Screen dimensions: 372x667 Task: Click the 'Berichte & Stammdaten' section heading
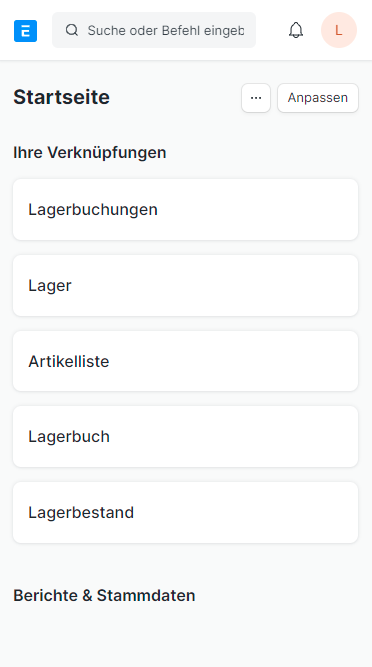[104, 595]
